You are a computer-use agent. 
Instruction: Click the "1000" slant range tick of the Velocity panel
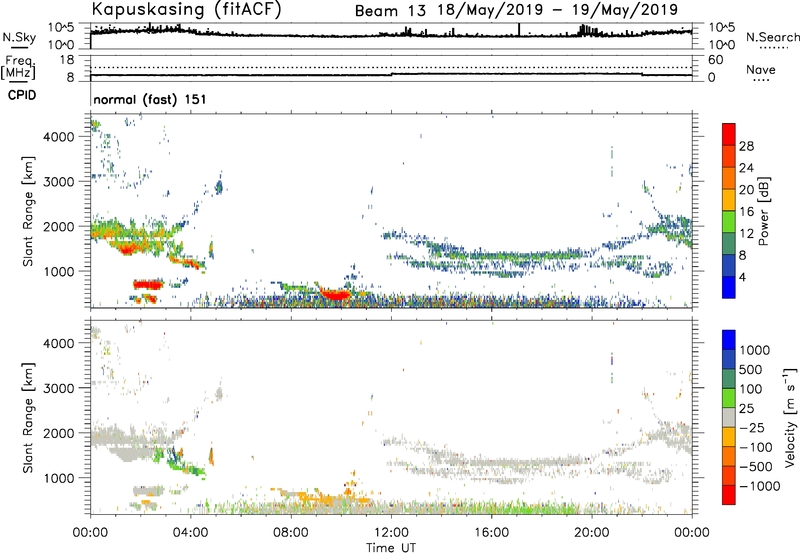point(59,478)
